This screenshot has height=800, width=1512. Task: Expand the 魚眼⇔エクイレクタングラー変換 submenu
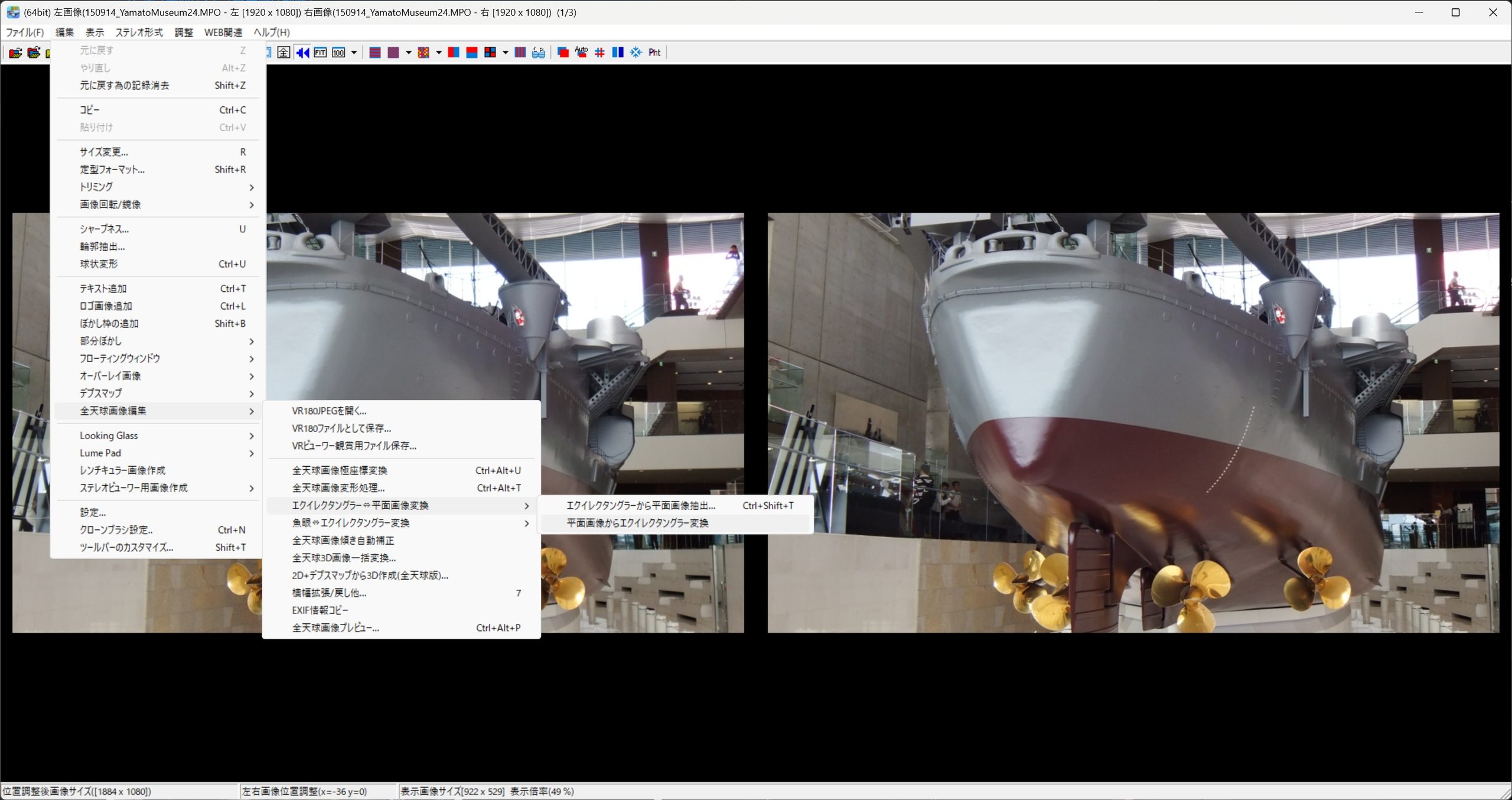tap(402, 523)
